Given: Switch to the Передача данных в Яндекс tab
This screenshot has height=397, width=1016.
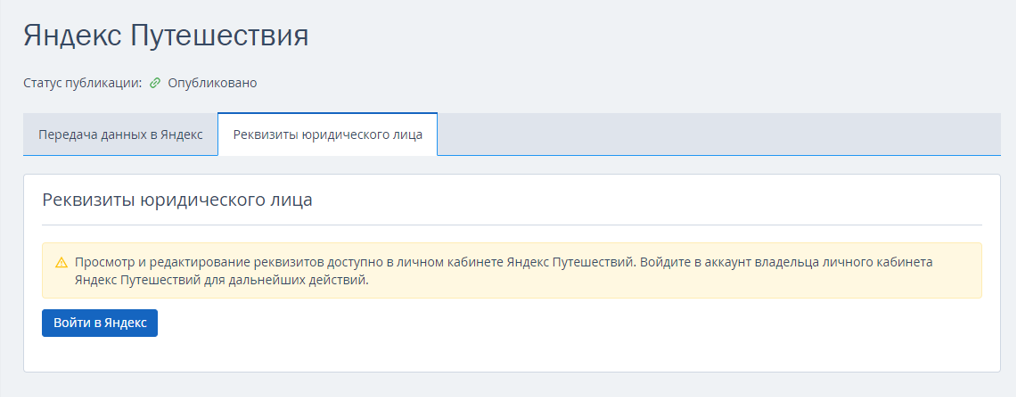Looking at the screenshot, I should pos(121,135).
